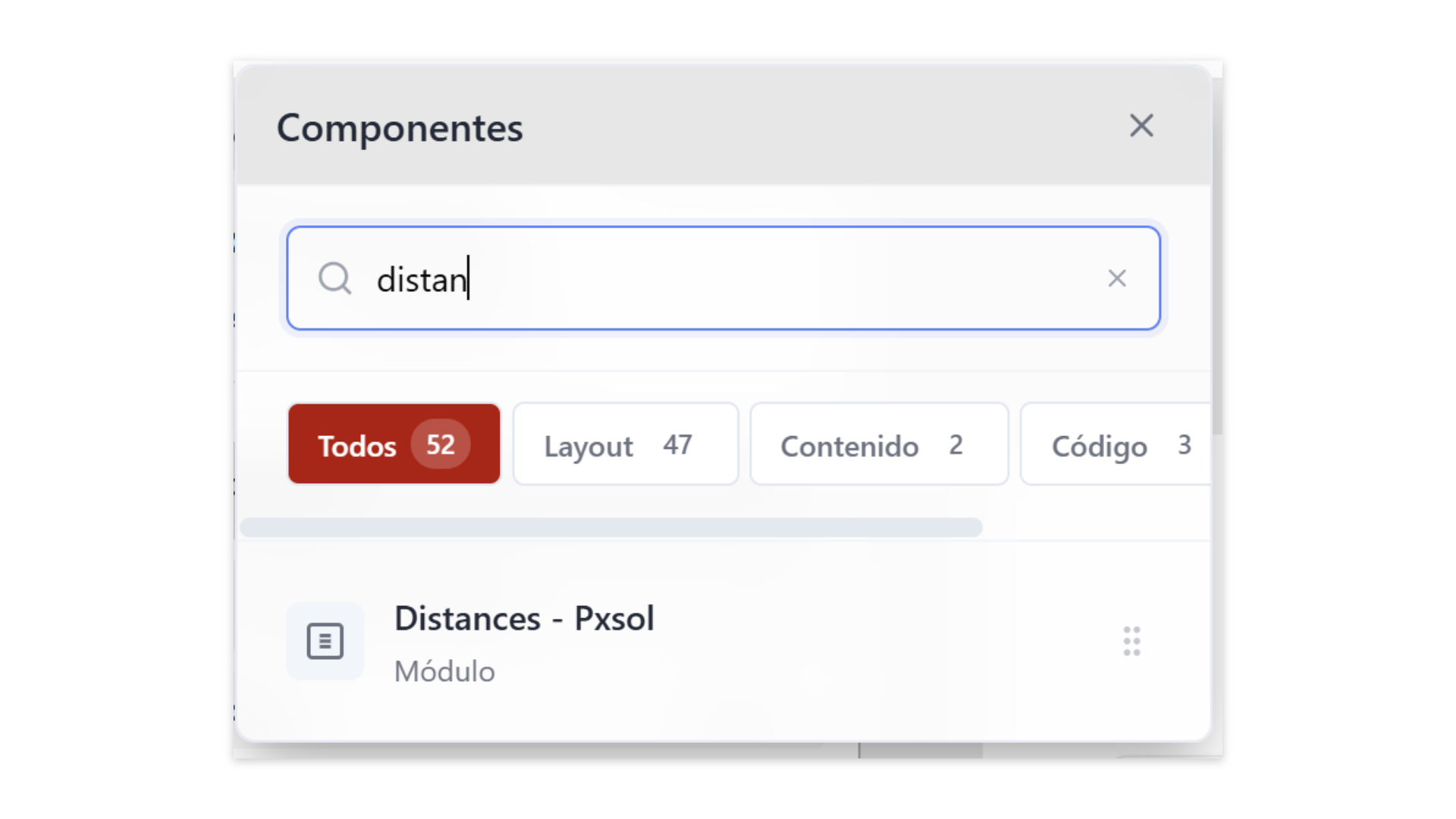Select the Distances - Pxsol component title
Image resolution: width=1456 pixels, height=819 pixels.
(524, 619)
